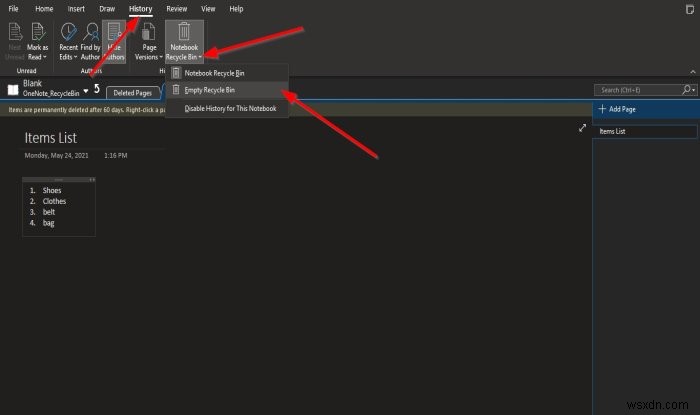
Task: Click the Next Unread icon
Action: tap(15, 32)
